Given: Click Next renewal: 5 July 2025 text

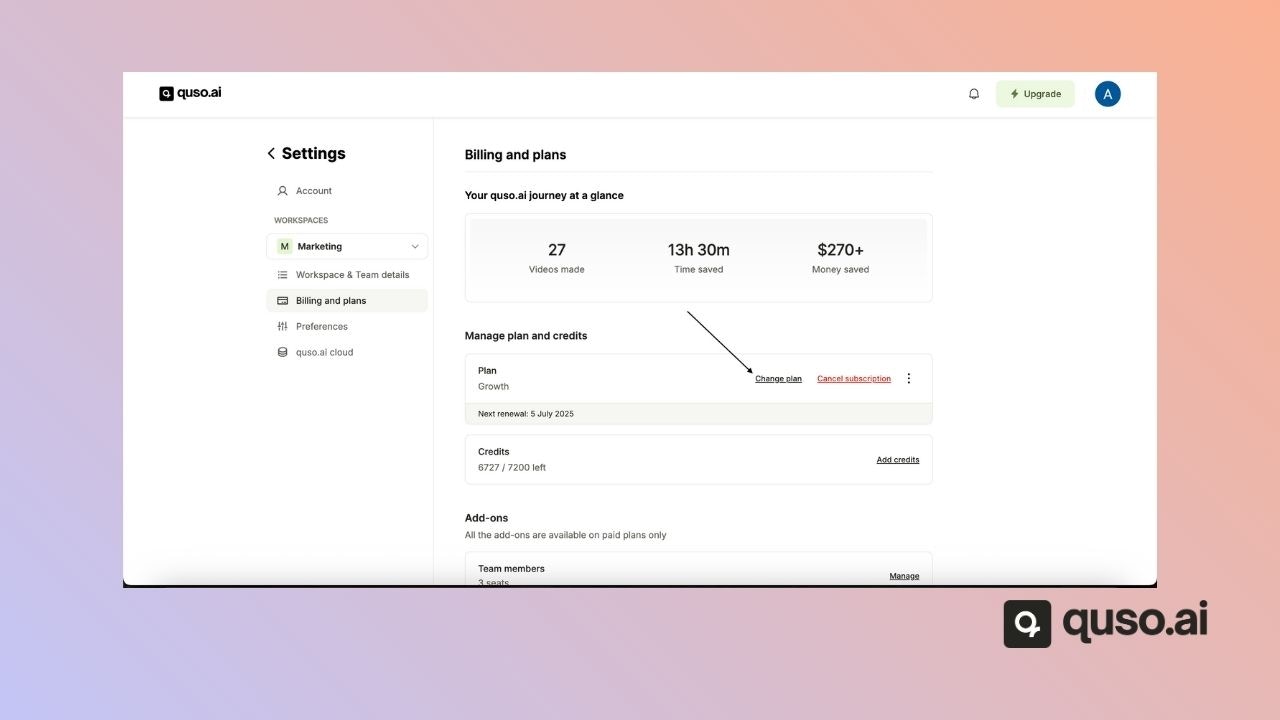Looking at the screenshot, I should [526, 414].
